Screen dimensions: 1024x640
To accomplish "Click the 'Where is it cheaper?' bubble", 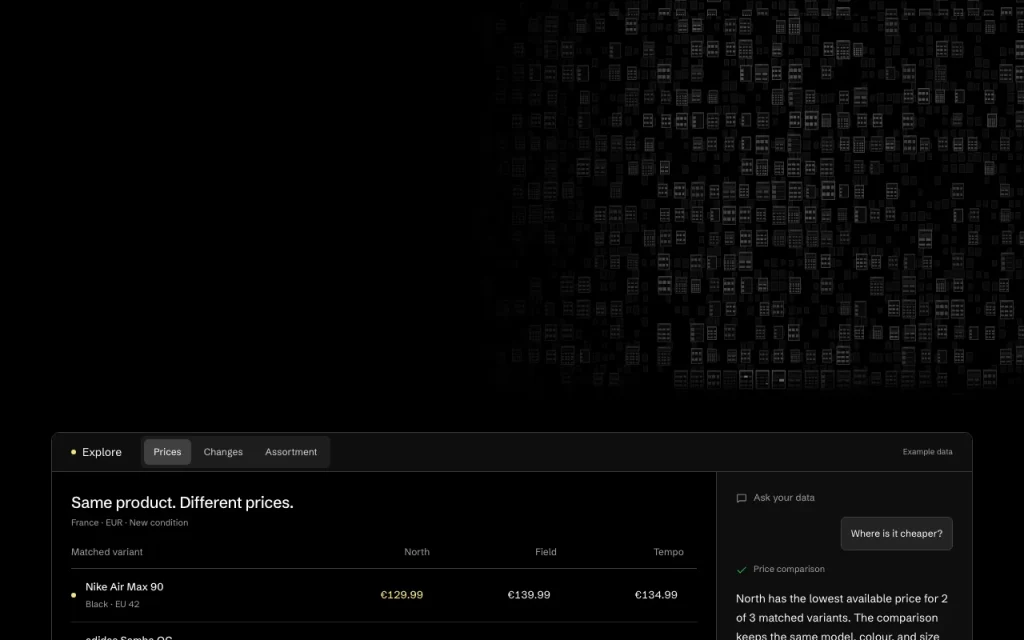I will (x=896, y=534).
